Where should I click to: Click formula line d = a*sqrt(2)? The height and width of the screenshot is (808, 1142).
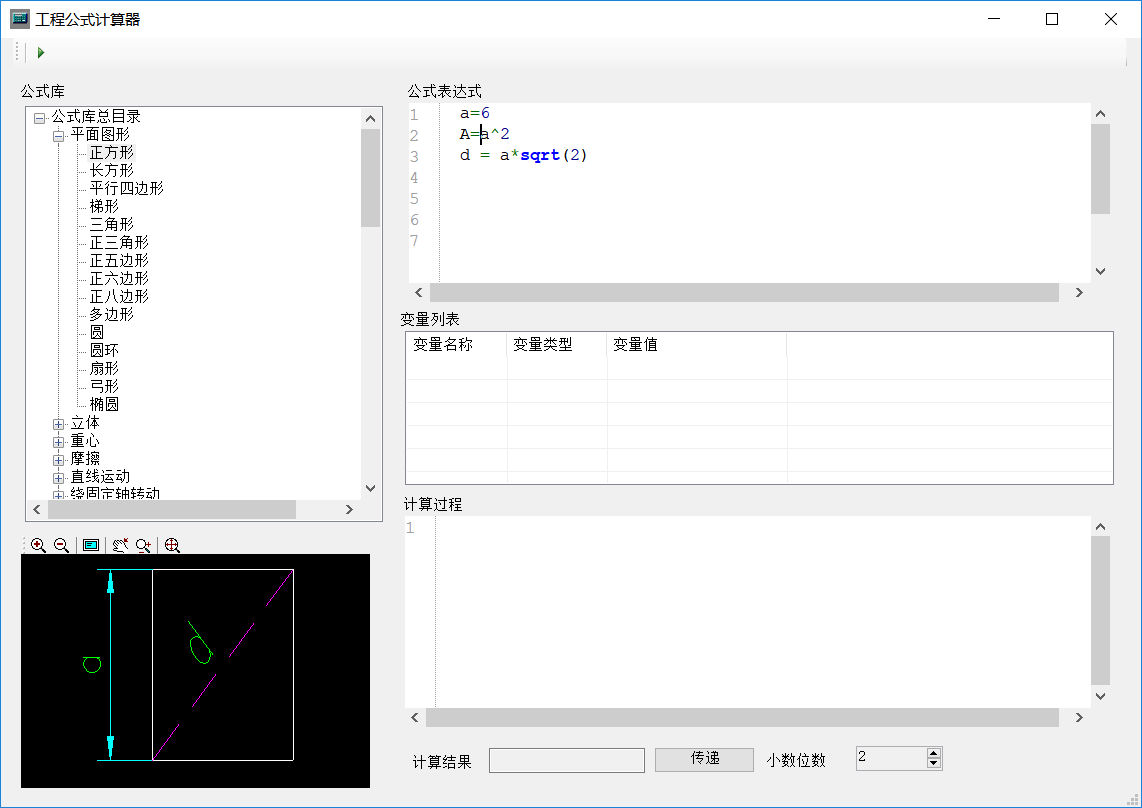click(523, 155)
